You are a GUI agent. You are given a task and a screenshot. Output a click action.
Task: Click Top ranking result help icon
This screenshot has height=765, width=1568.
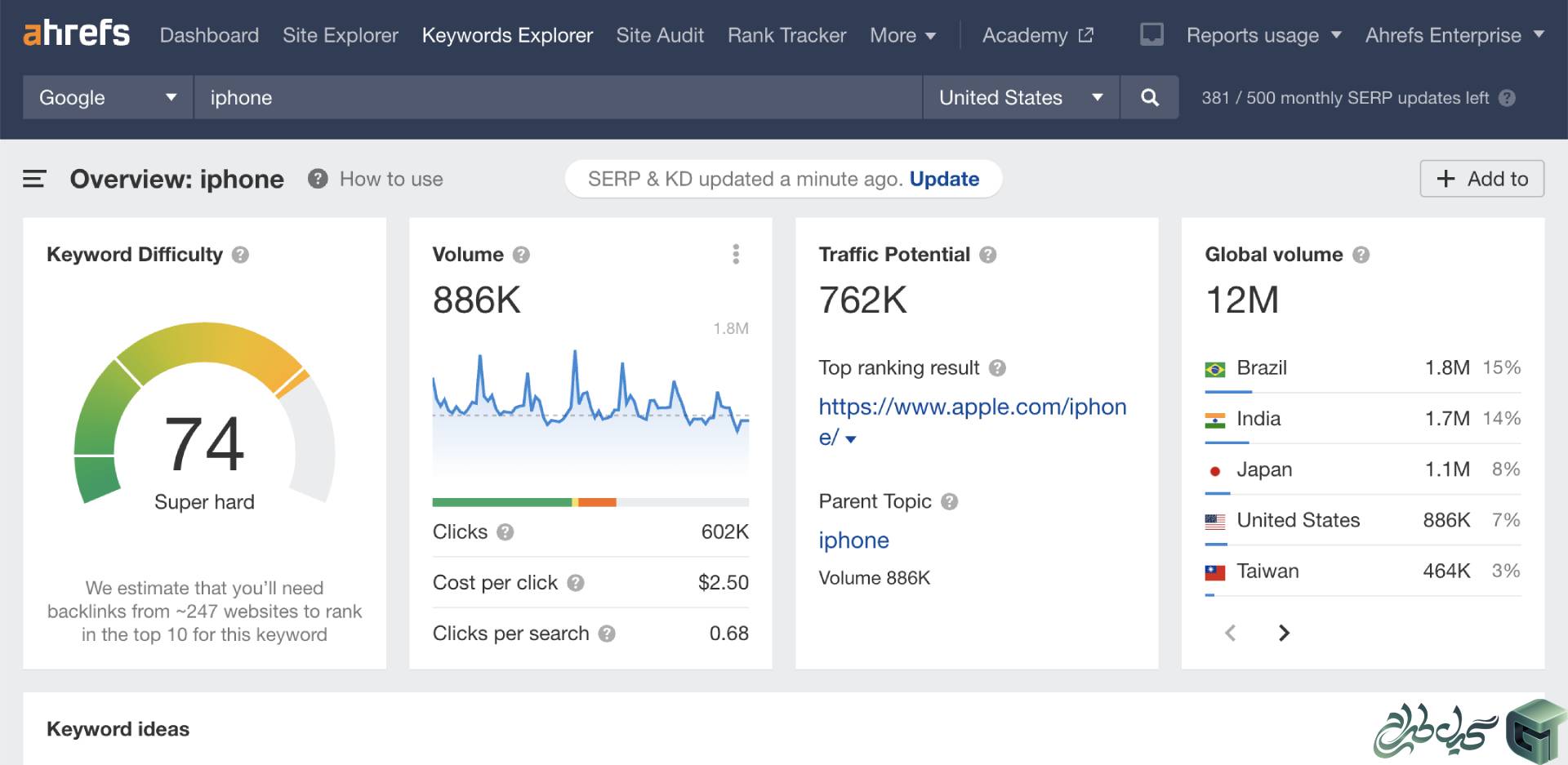point(997,368)
